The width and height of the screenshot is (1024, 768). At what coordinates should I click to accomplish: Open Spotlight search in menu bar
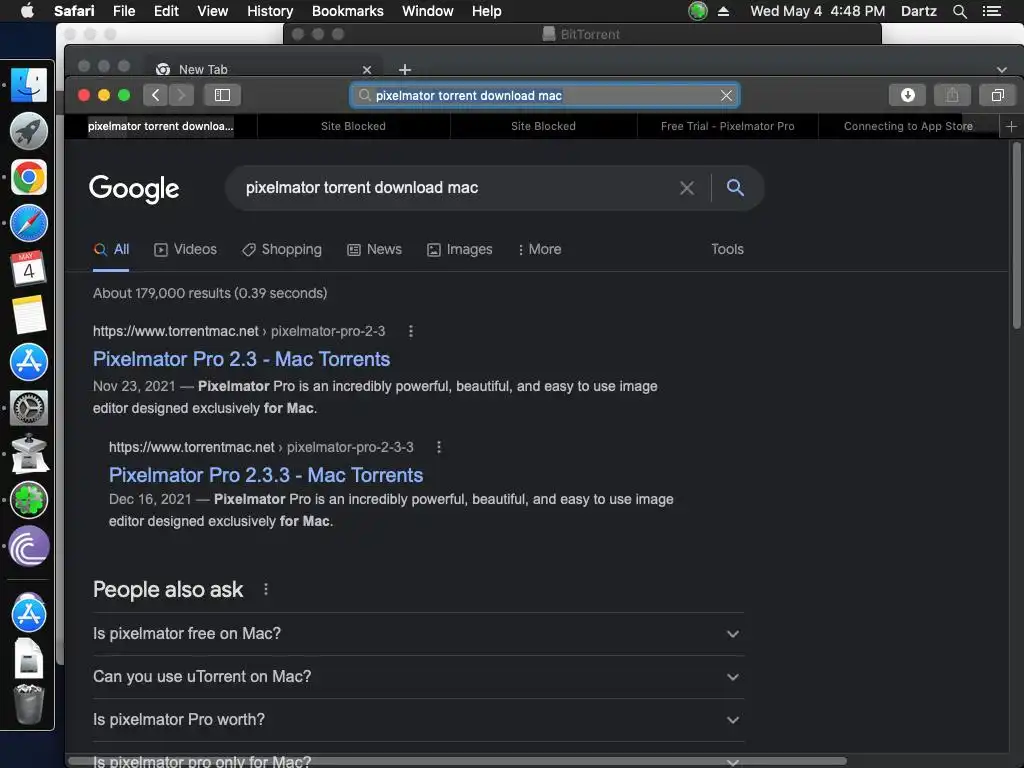959,11
